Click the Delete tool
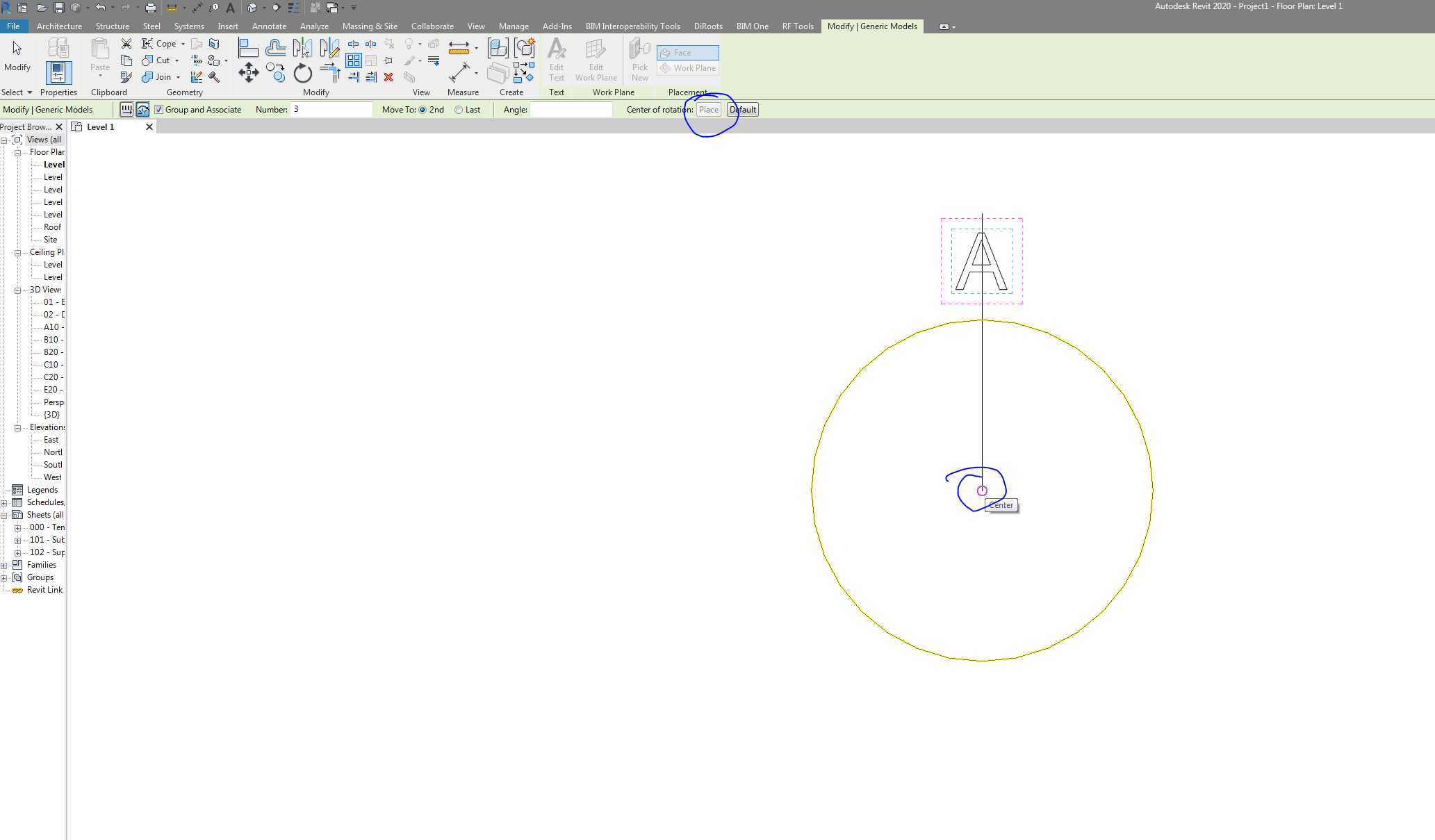This screenshot has height=840, width=1435. click(388, 77)
